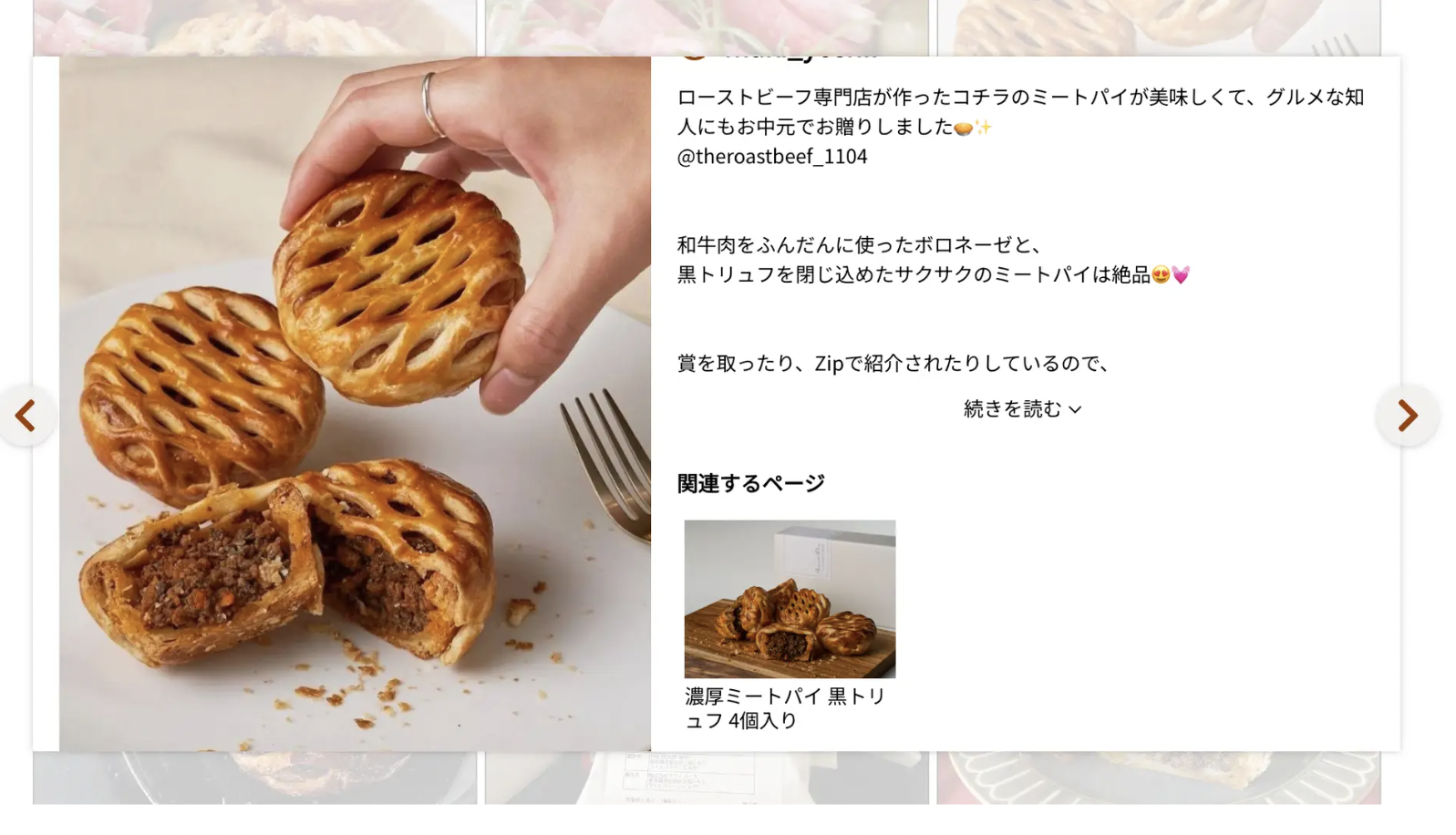The width and height of the screenshot is (1456, 835).
Task: Expand the post text via 続きを読む
Action: click(x=1023, y=409)
